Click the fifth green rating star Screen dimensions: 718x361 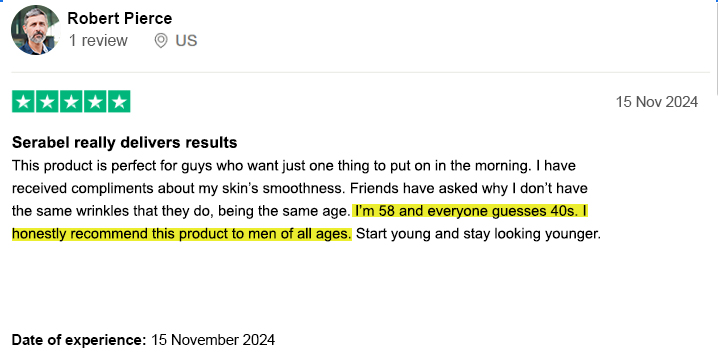pos(119,101)
